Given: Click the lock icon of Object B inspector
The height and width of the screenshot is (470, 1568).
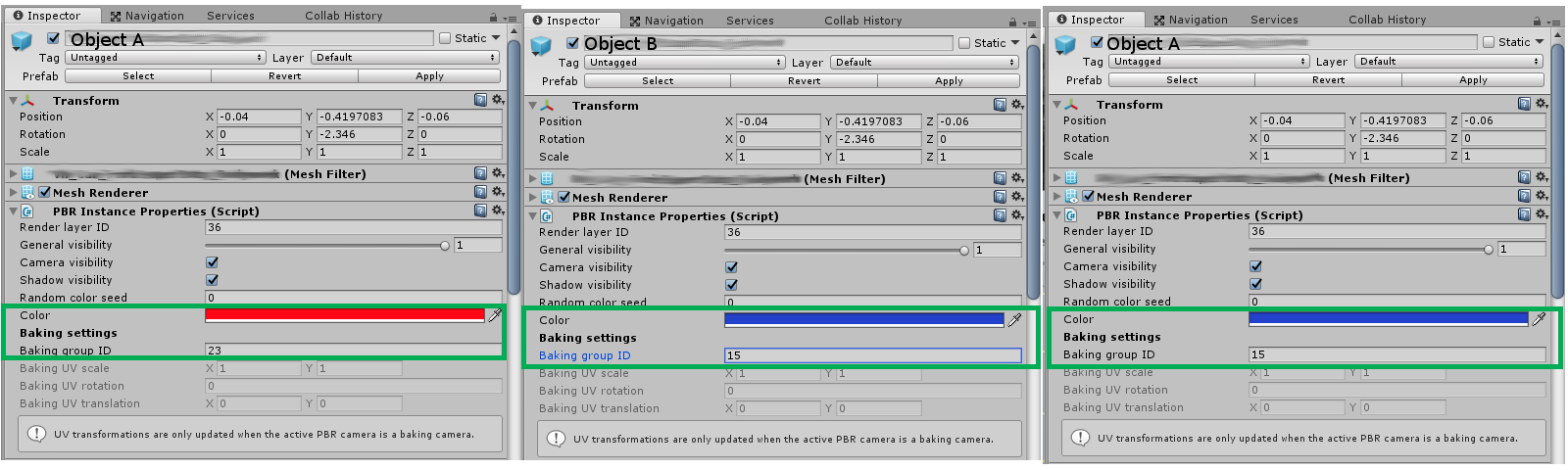Looking at the screenshot, I should tap(1012, 22).
